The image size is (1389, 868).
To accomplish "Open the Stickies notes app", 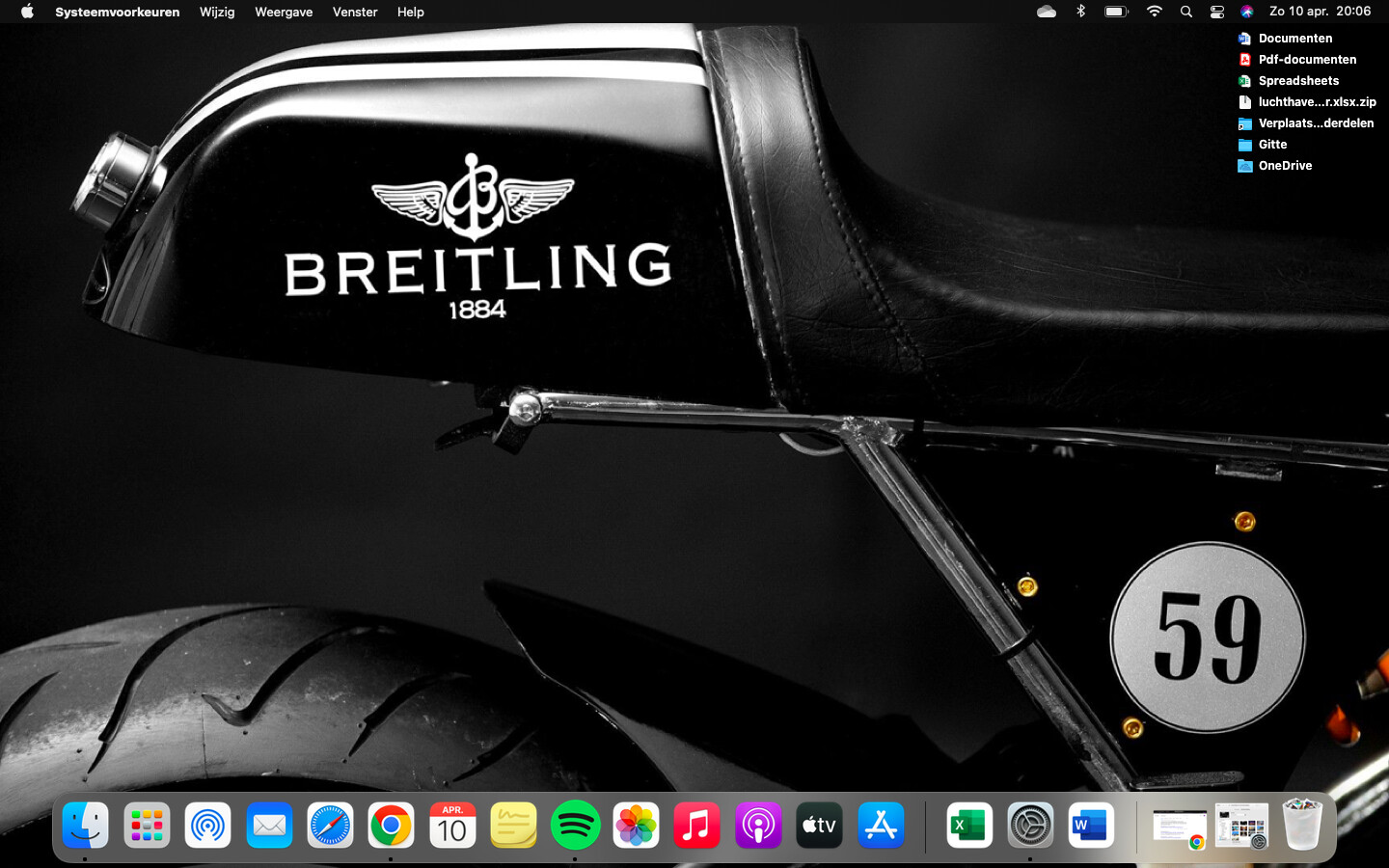I will 513,826.
